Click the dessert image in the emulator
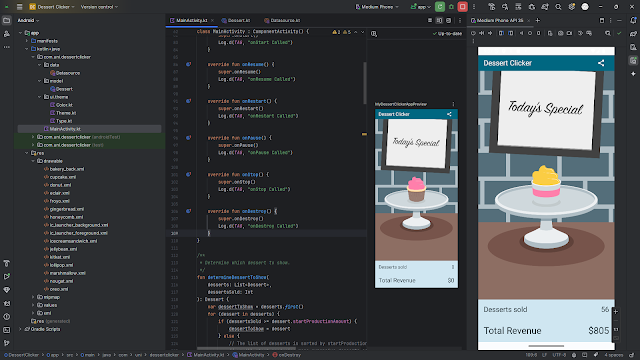This screenshot has width=640, height=360. 546,182
